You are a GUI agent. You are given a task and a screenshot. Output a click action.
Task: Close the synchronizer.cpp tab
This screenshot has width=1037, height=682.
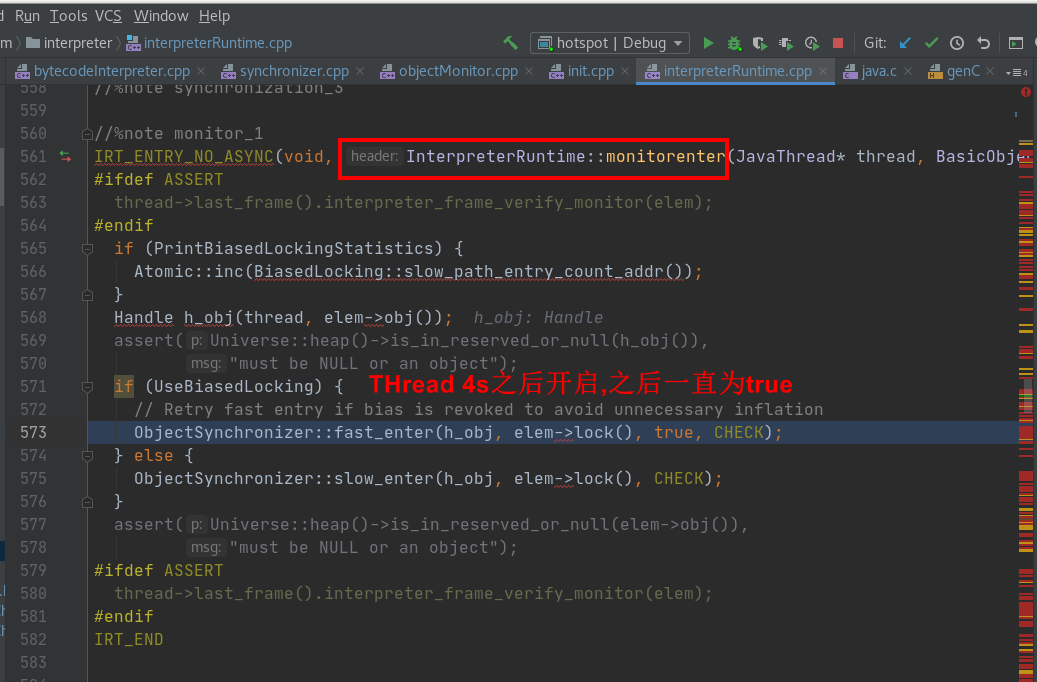point(360,71)
